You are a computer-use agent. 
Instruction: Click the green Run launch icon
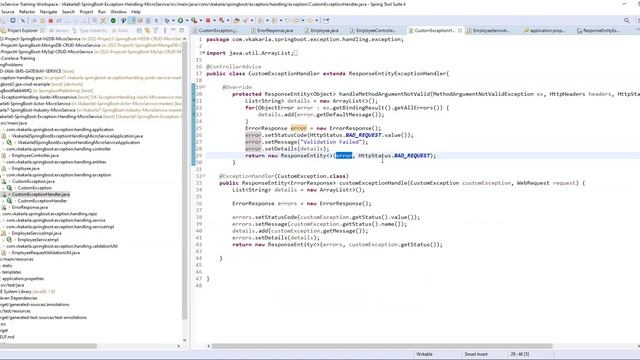180,20
